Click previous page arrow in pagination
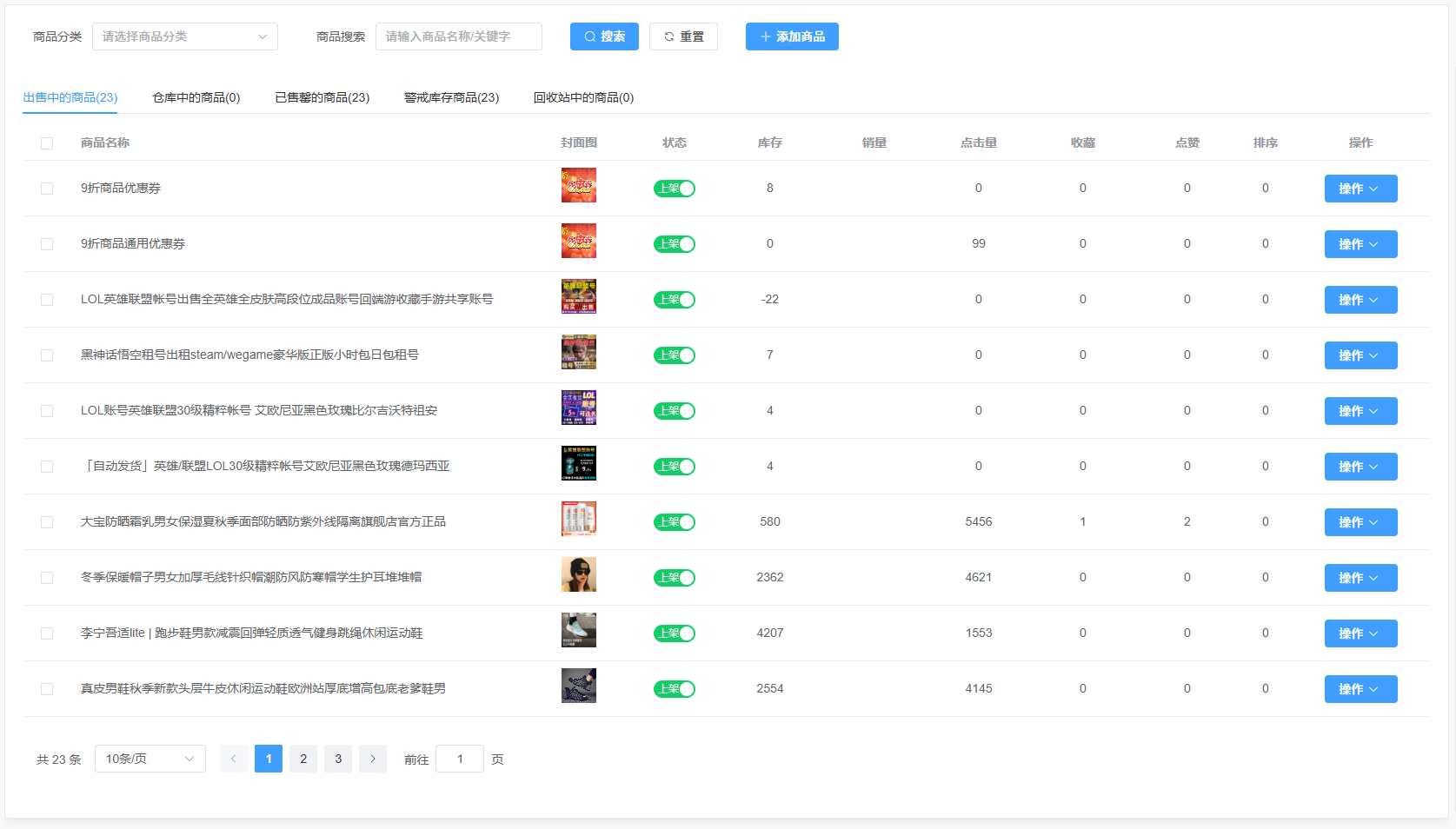 click(233, 759)
